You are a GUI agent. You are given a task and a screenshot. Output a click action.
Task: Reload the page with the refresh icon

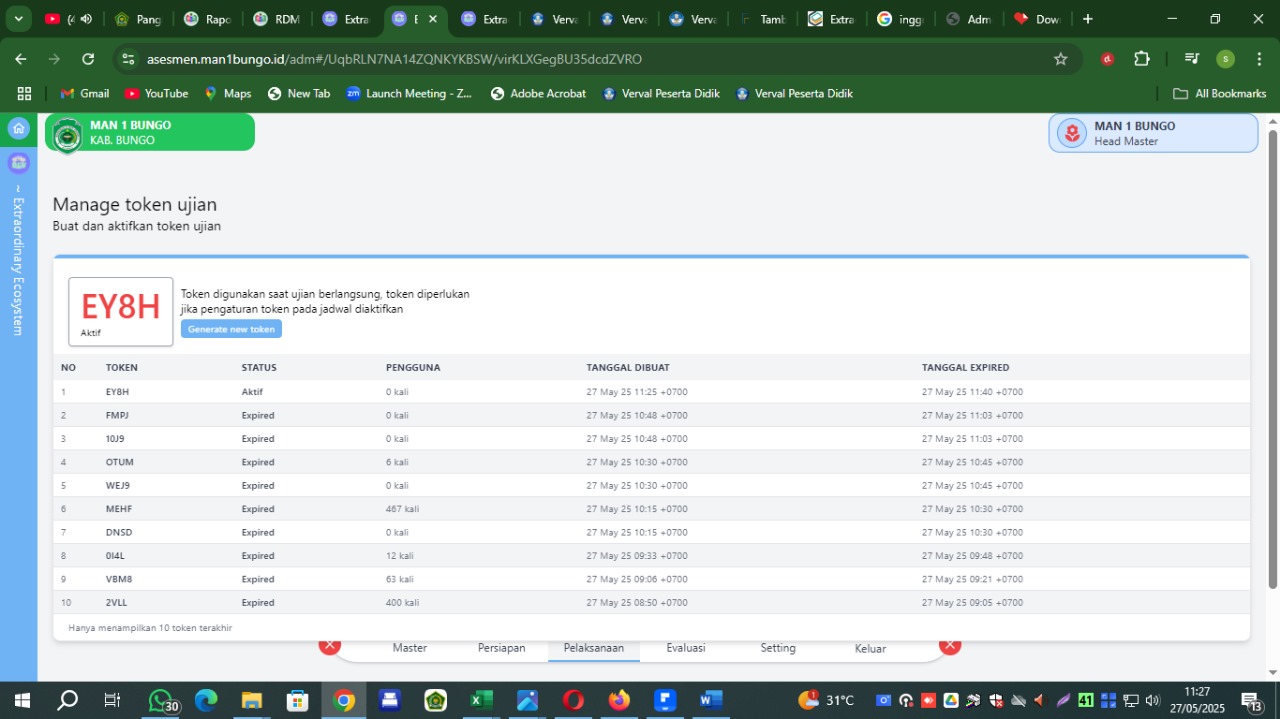[88, 59]
